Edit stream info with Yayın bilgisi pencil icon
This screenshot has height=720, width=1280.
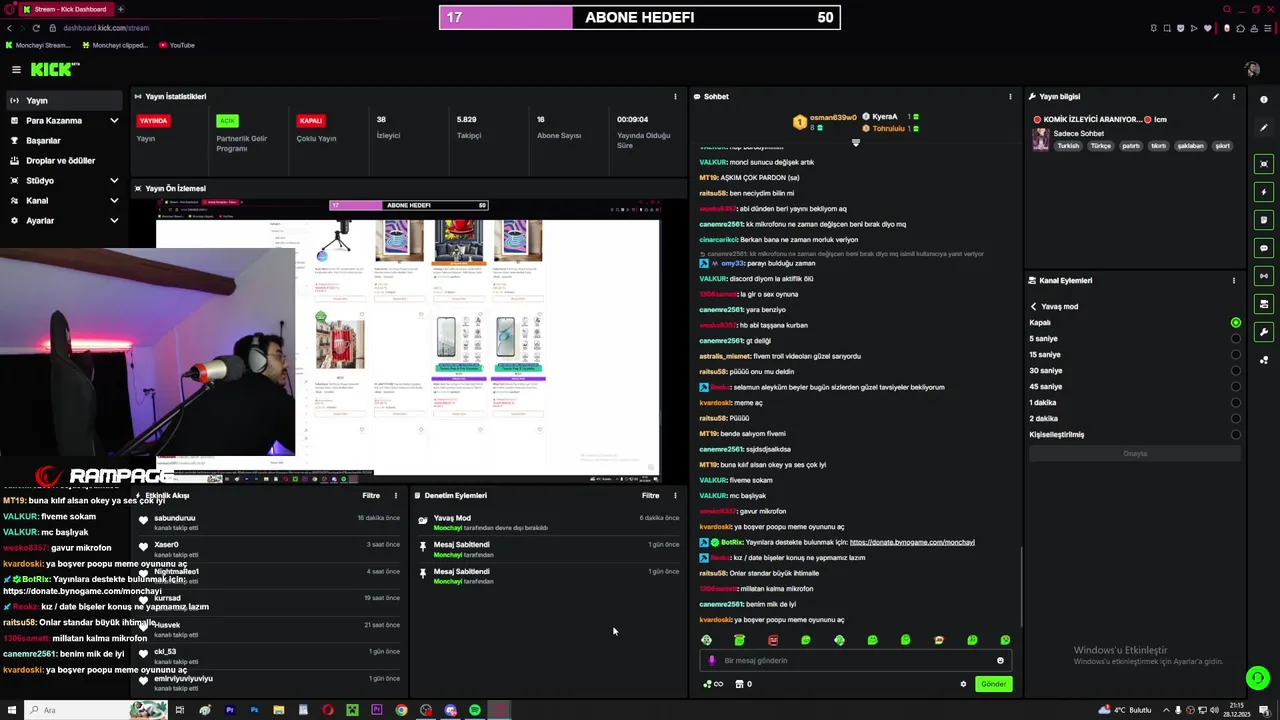pos(1215,97)
